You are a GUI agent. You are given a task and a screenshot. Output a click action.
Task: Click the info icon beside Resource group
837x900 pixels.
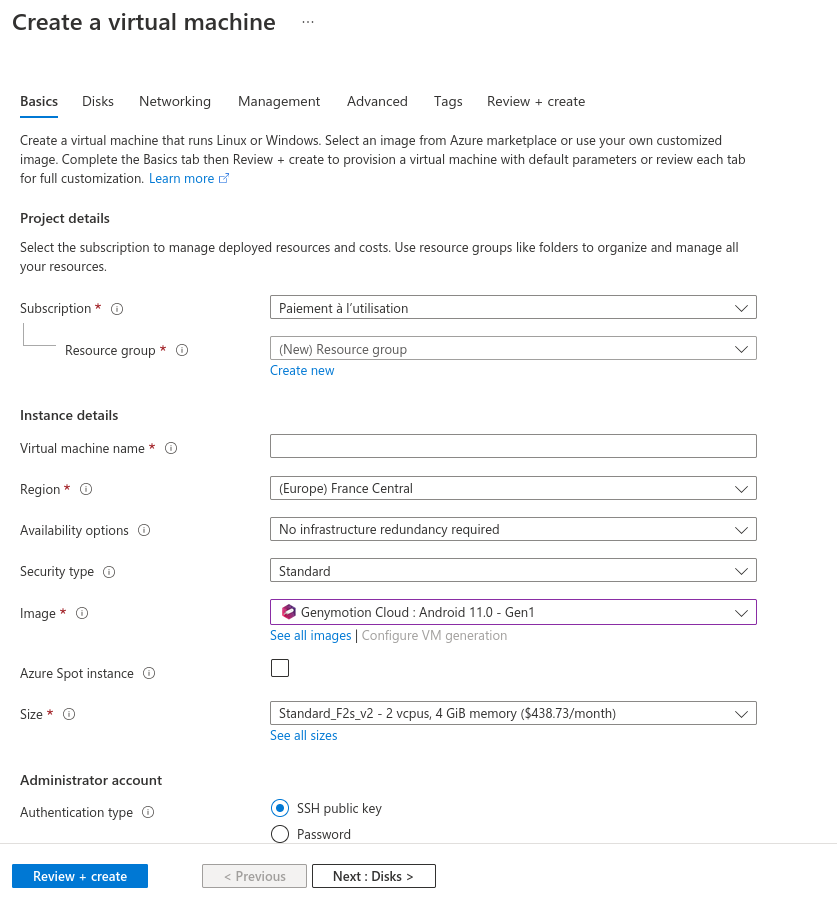point(182,350)
